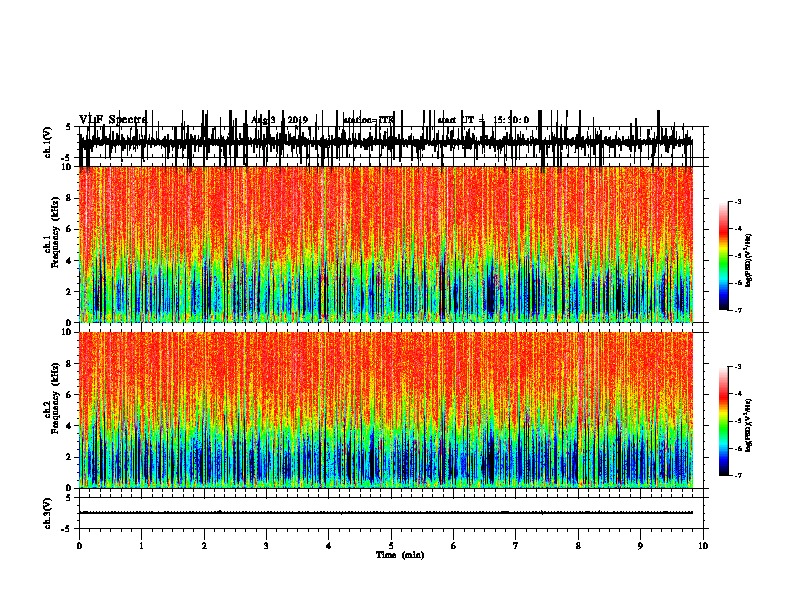Screen dimensions: 792x612
Task: Click the time axis tick label '2'
Action: pyautogui.click(x=204, y=545)
